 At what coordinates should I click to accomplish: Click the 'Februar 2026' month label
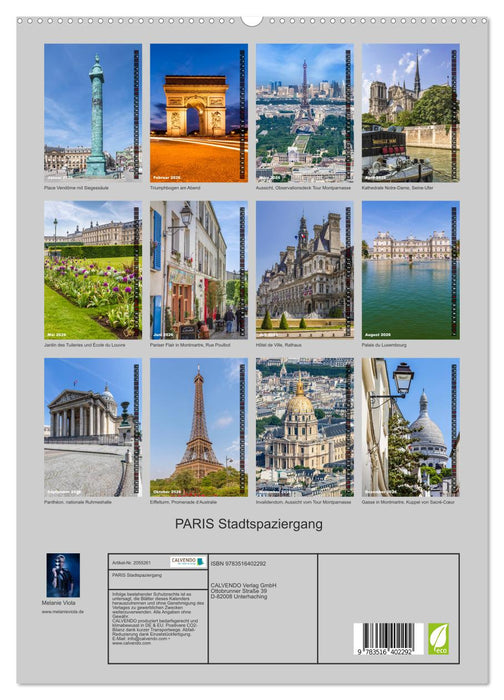[x=167, y=178]
